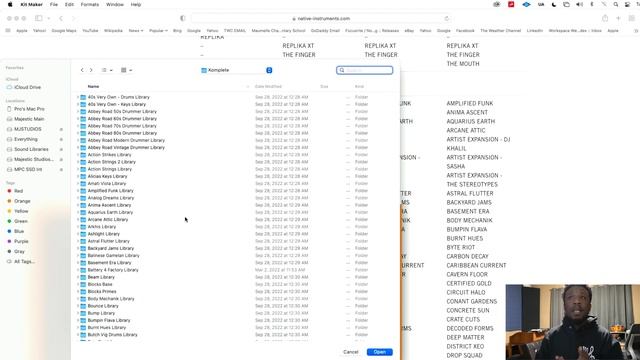The image size is (640, 360).
Task: Select Balinese Gamelan Library folder
Action: (x=113, y=256)
